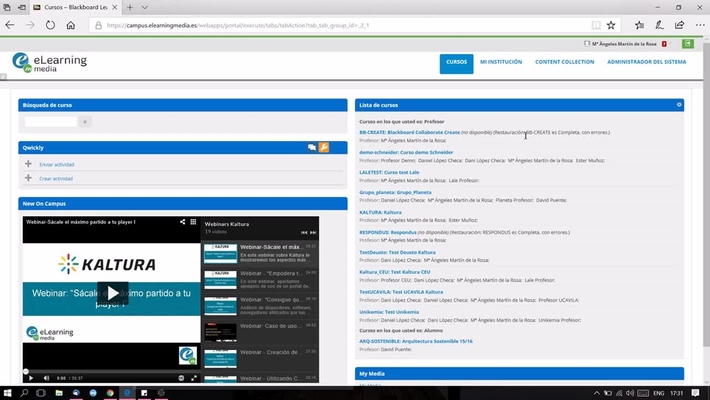Open Kaltura_CEU: Test Kaltura CEU course
710x400 pixels.
[395, 272]
